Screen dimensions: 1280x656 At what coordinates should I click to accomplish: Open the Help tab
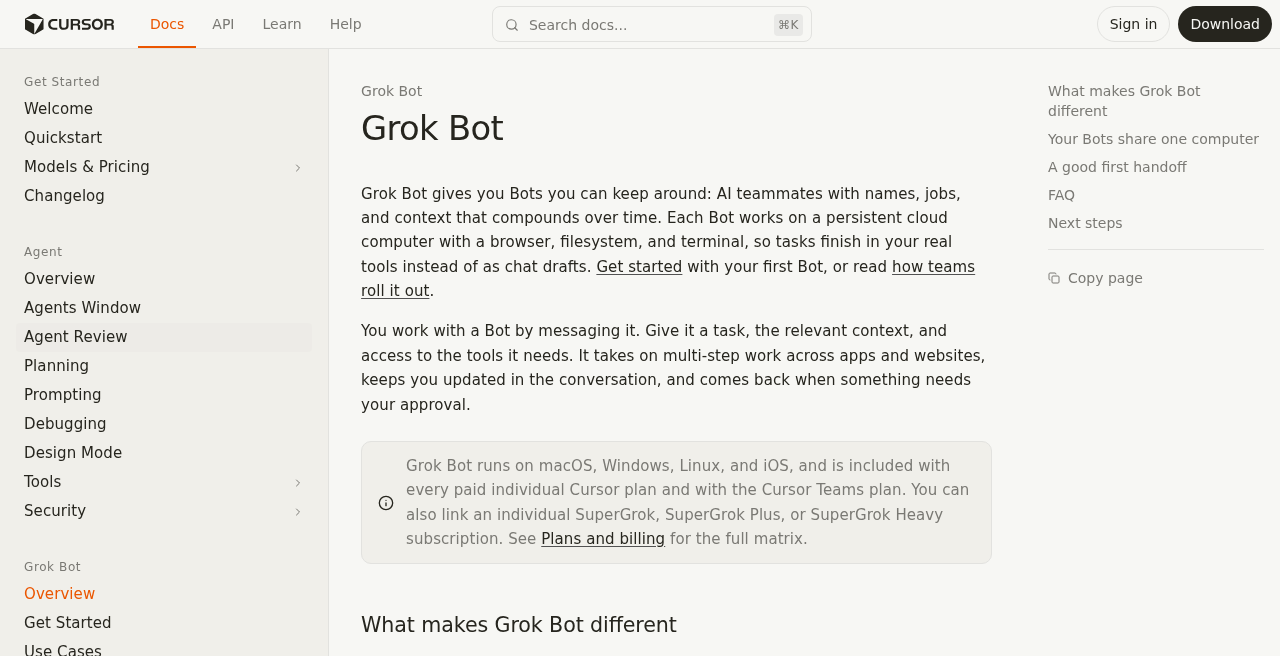(x=346, y=24)
